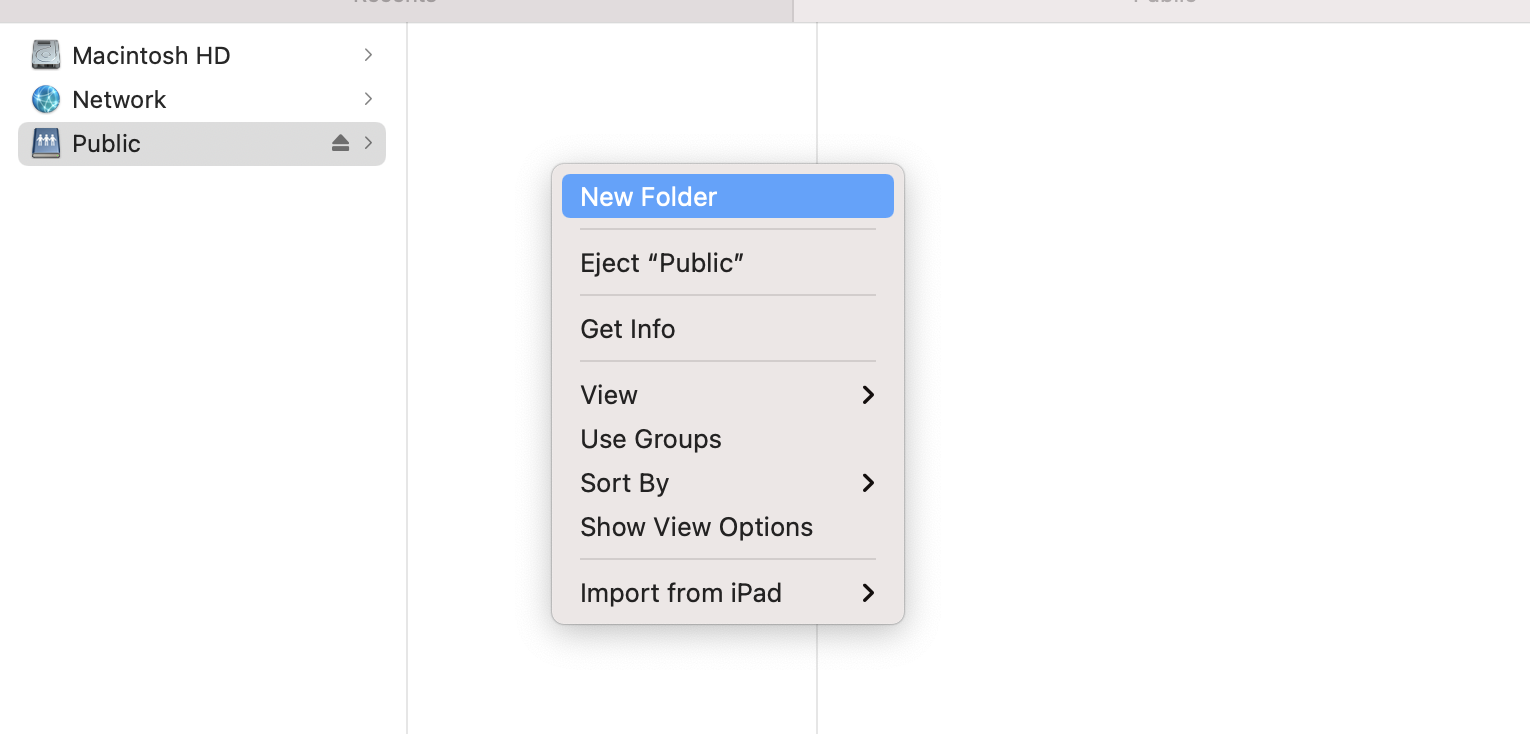Expand Macintosh HD with its chevron
1530x734 pixels.
pos(369,55)
